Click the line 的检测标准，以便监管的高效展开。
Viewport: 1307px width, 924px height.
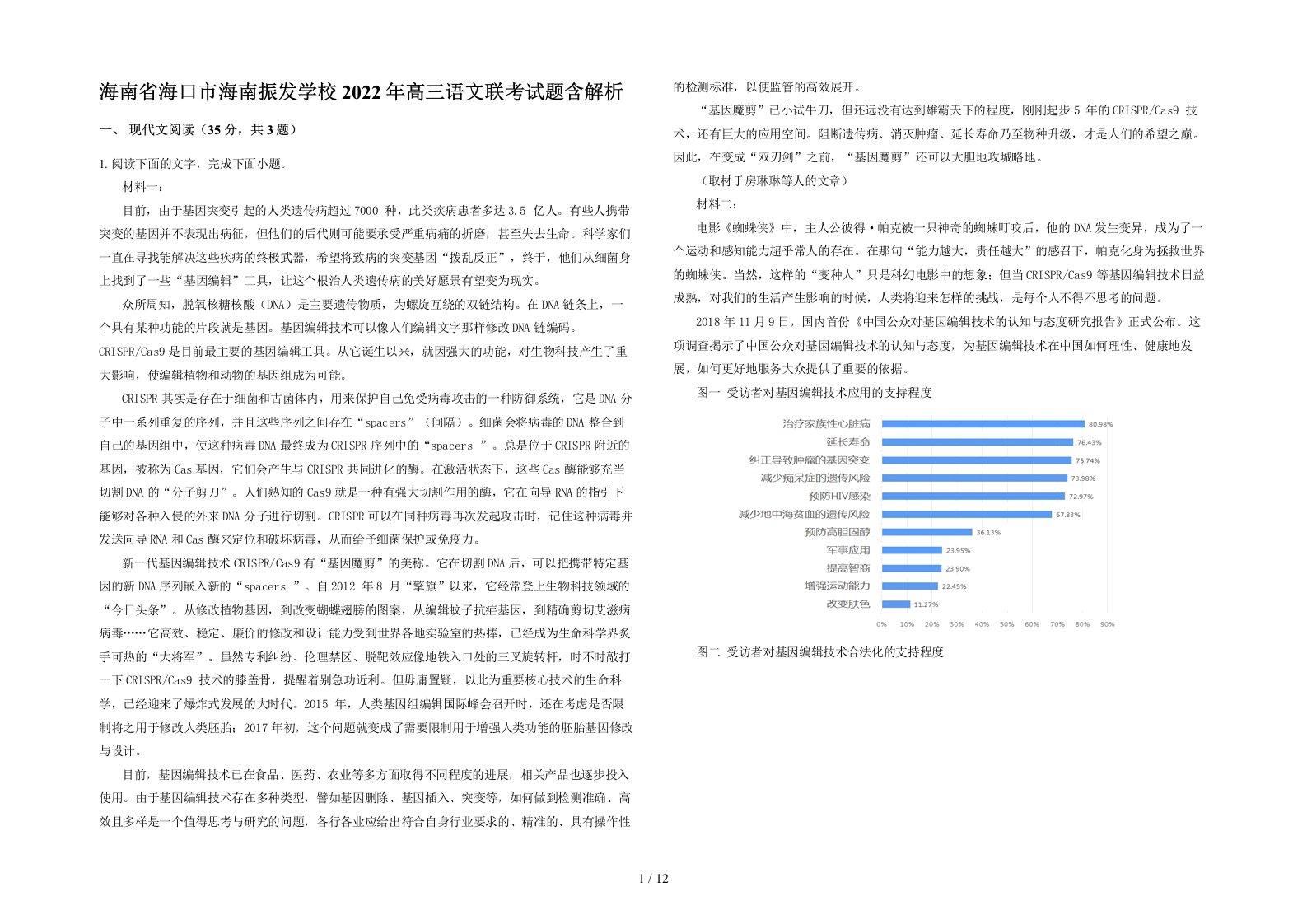(768, 86)
